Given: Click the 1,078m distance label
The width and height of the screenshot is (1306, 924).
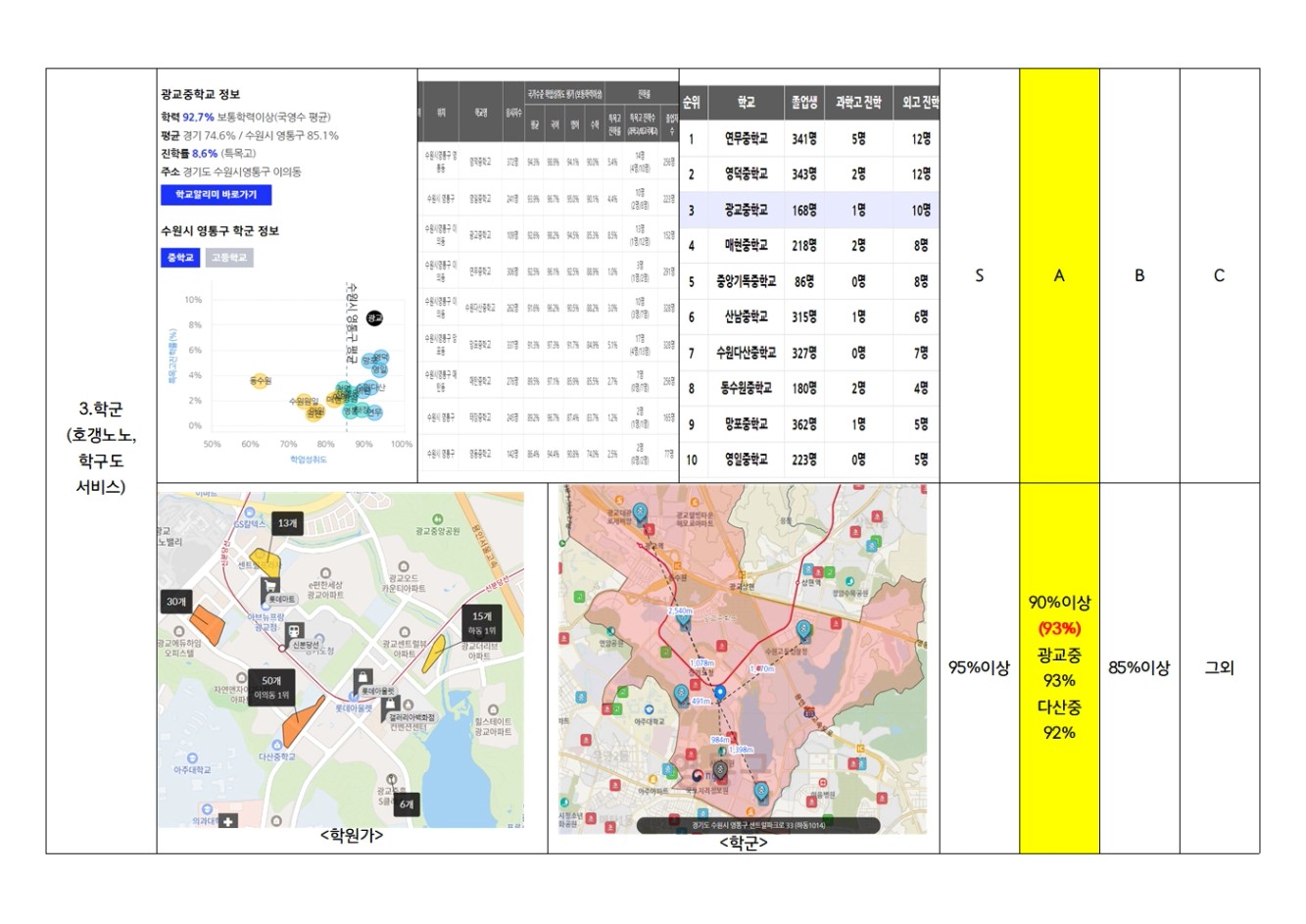Looking at the screenshot, I should click(x=701, y=663).
